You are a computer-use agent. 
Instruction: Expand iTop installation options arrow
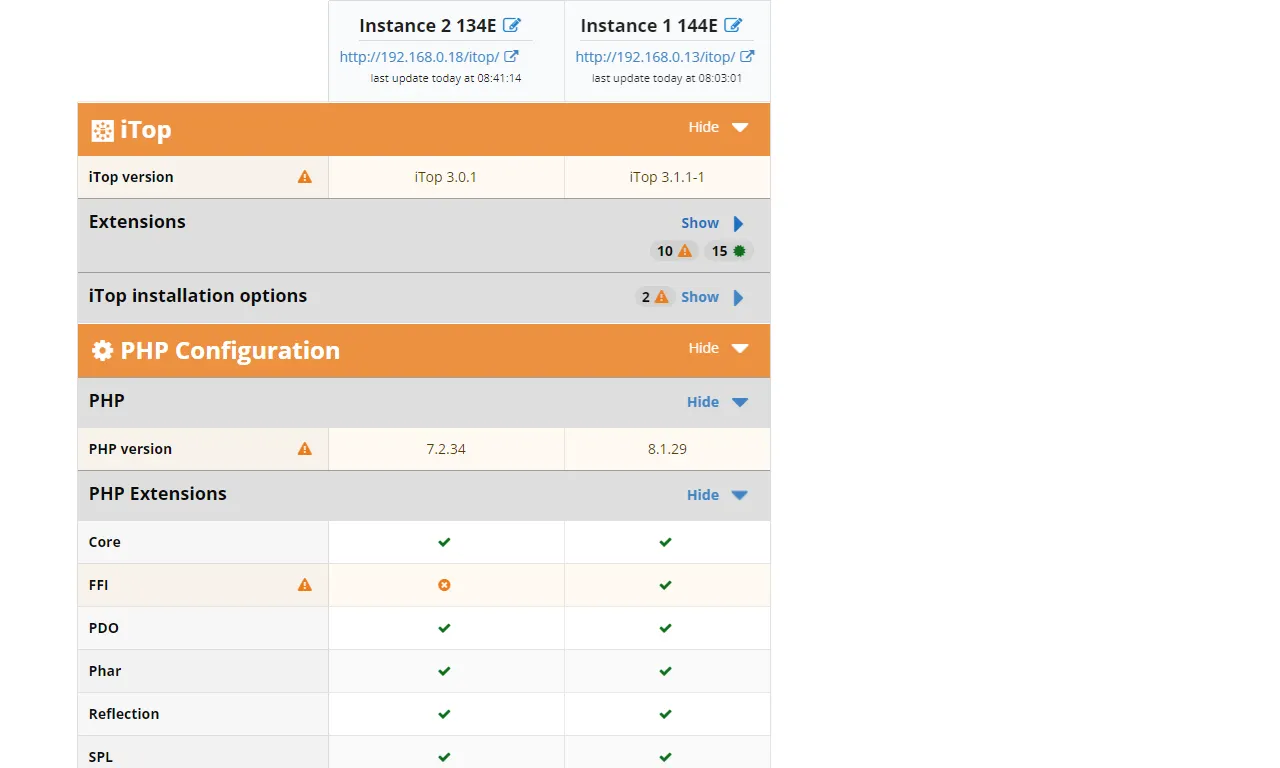tap(739, 297)
